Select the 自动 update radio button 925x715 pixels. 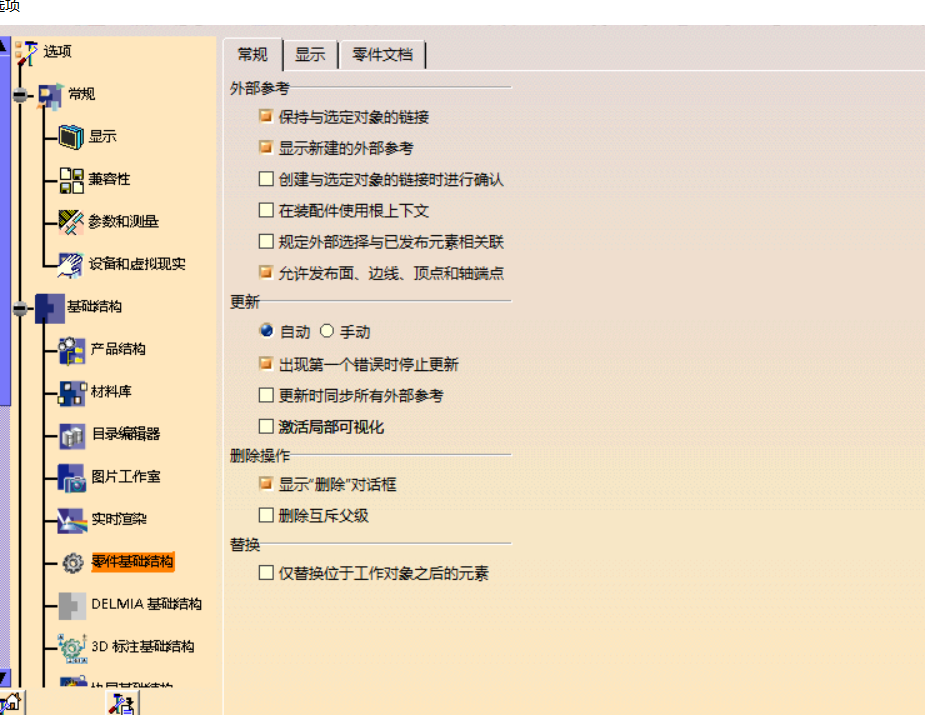tap(267, 331)
